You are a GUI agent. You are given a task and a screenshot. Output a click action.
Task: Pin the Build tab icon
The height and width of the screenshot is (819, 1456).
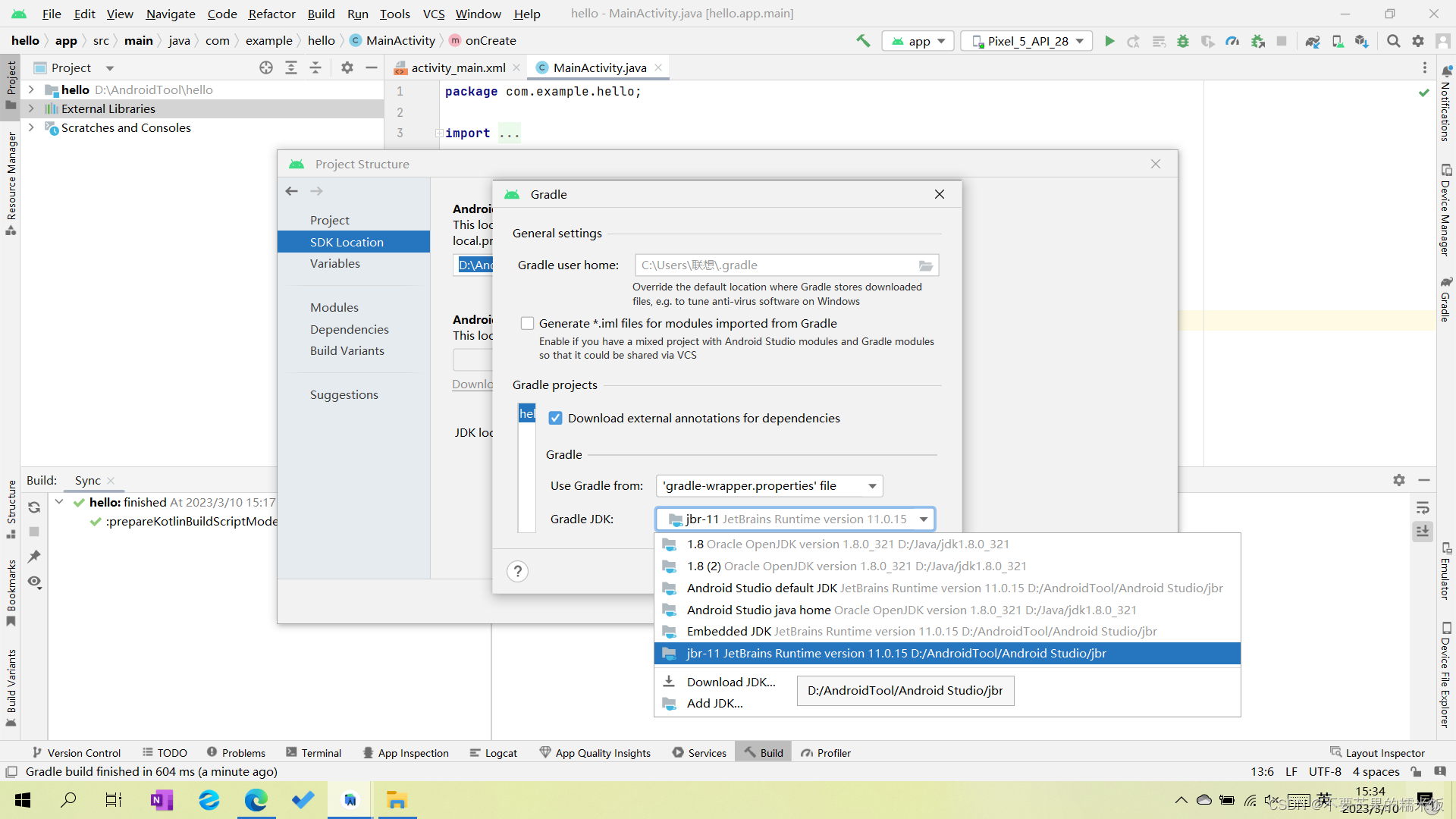pos(34,557)
